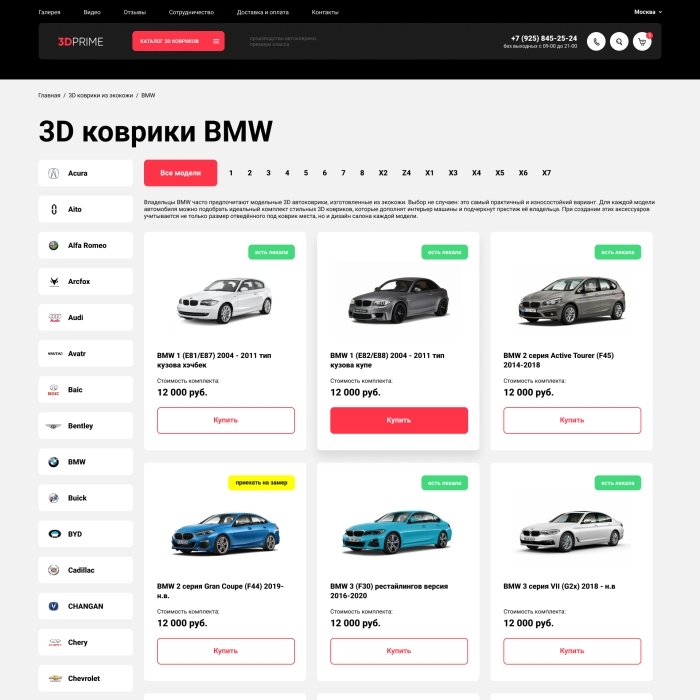The width and height of the screenshot is (700, 700).
Task: Click the CHANGAN brand logo
Action: pyautogui.click(x=54, y=606)
